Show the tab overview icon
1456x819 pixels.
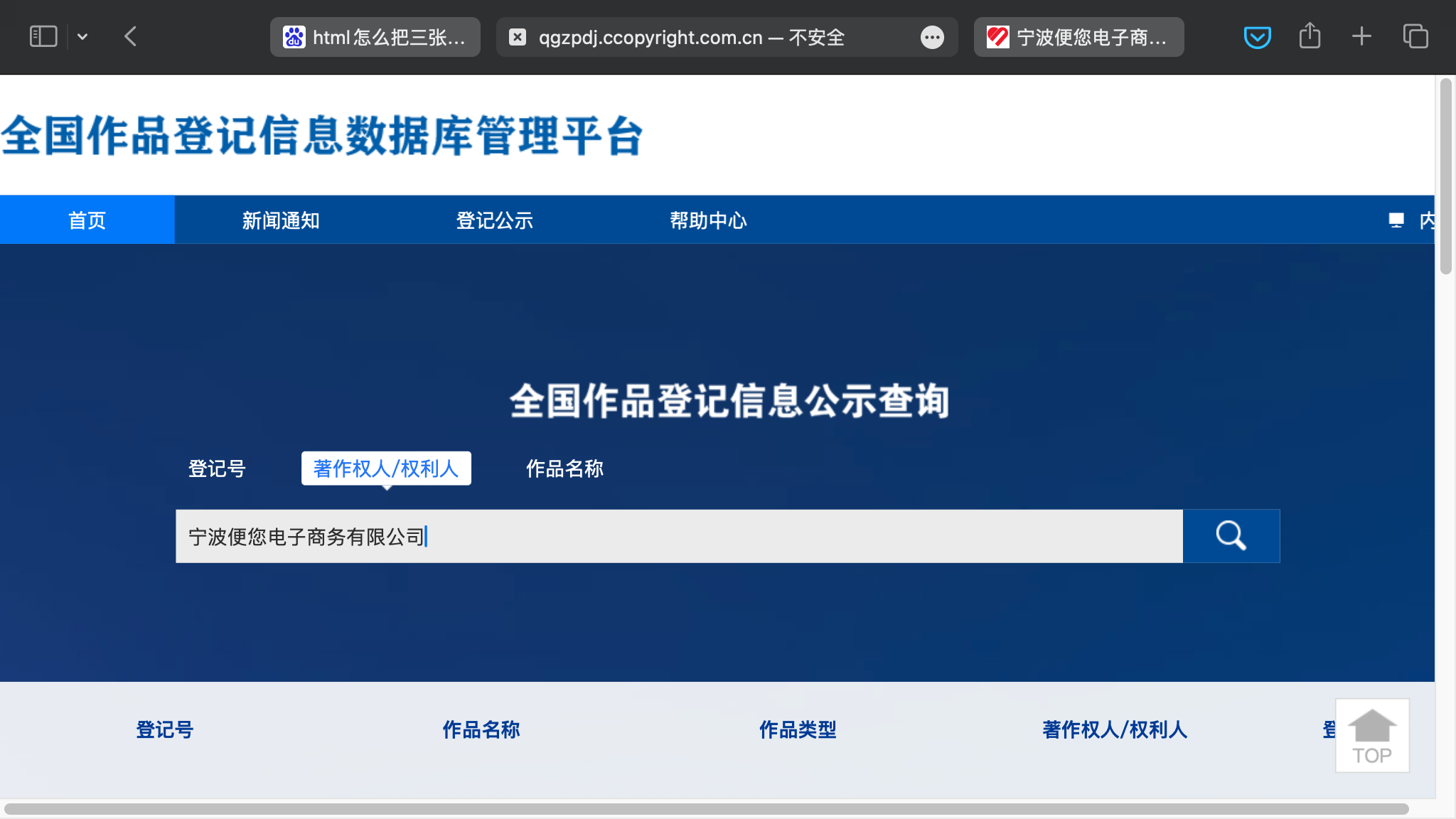click(x=1415, y=36)
